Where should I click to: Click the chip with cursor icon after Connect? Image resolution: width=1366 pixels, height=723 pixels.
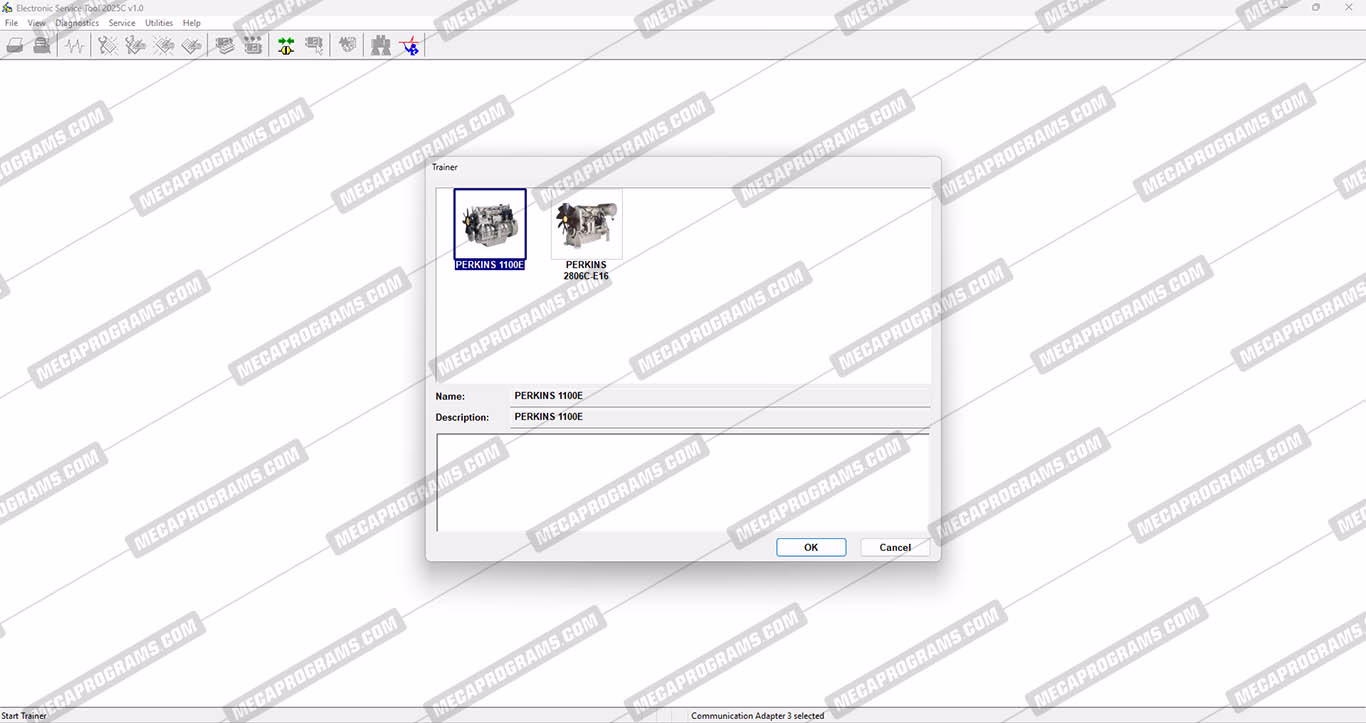pos(315,45)
